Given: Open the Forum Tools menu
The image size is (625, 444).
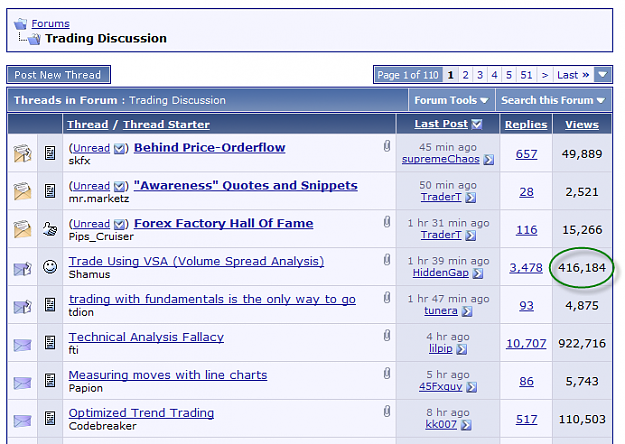Looking at the screenshot, I should click(451, 100).
